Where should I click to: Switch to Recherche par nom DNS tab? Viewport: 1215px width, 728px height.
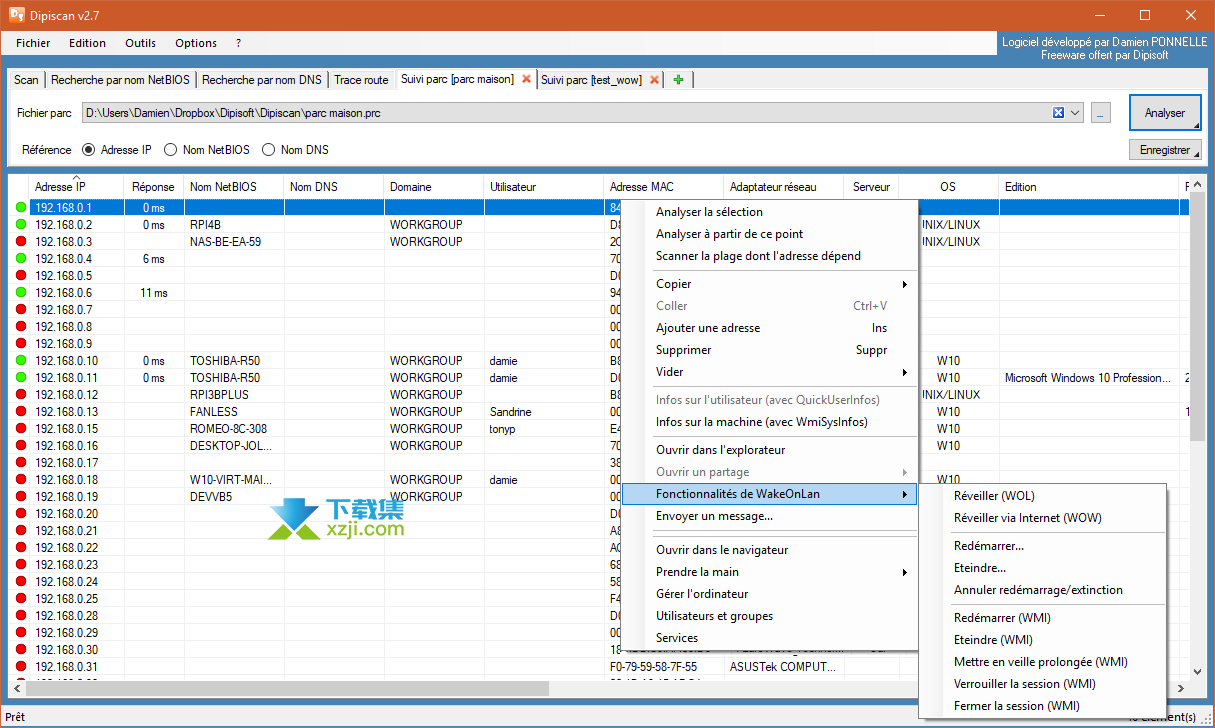tap(262, 80)
